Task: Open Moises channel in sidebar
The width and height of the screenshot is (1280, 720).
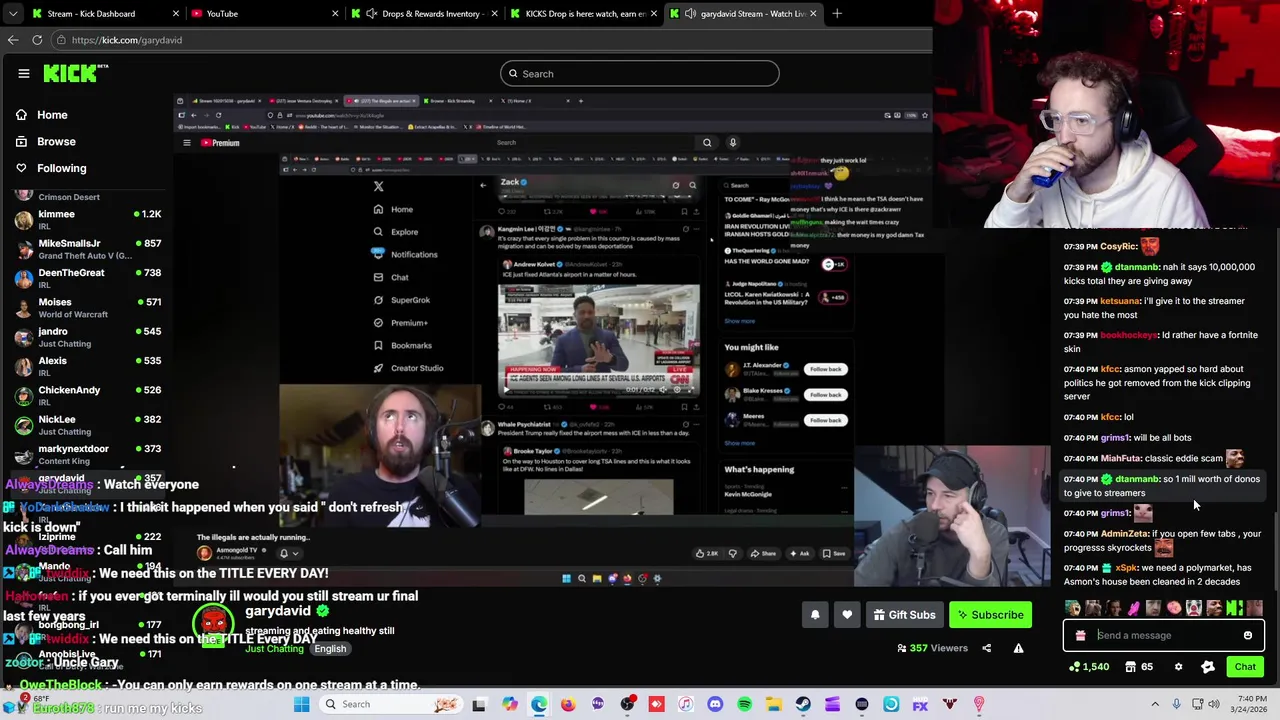Action: [88, 308]
